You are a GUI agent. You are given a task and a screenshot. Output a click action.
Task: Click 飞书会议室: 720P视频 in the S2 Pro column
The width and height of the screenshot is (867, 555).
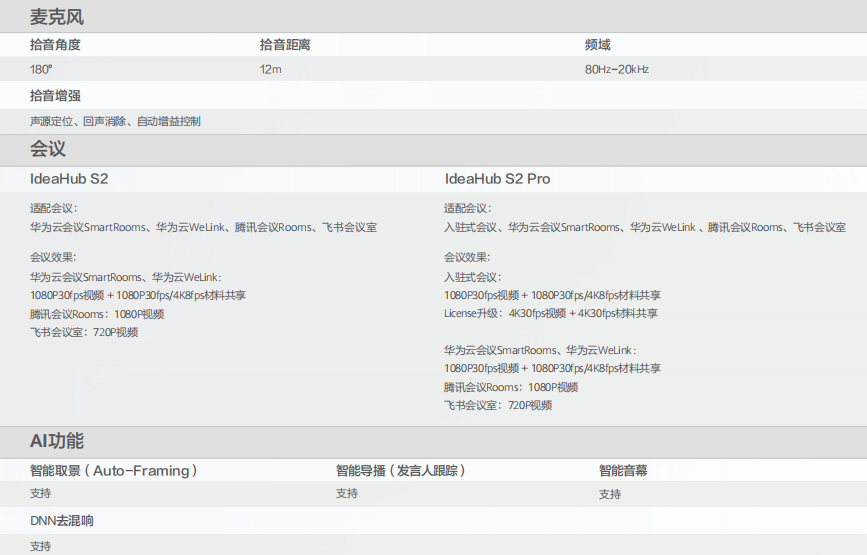pyautogui.click(x=498, y=405)
